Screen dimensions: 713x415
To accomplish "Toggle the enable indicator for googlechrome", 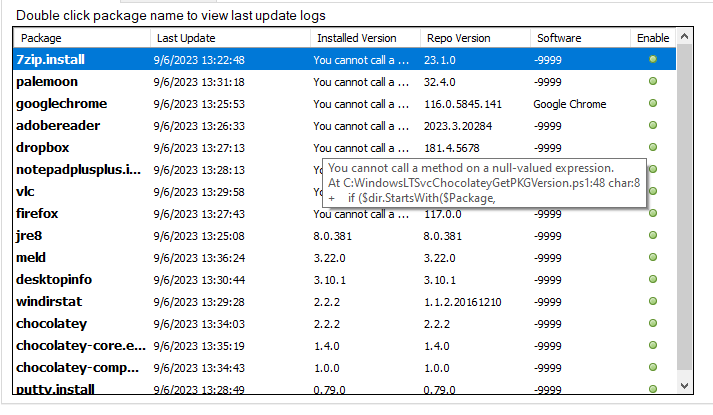I will (653, 104).
